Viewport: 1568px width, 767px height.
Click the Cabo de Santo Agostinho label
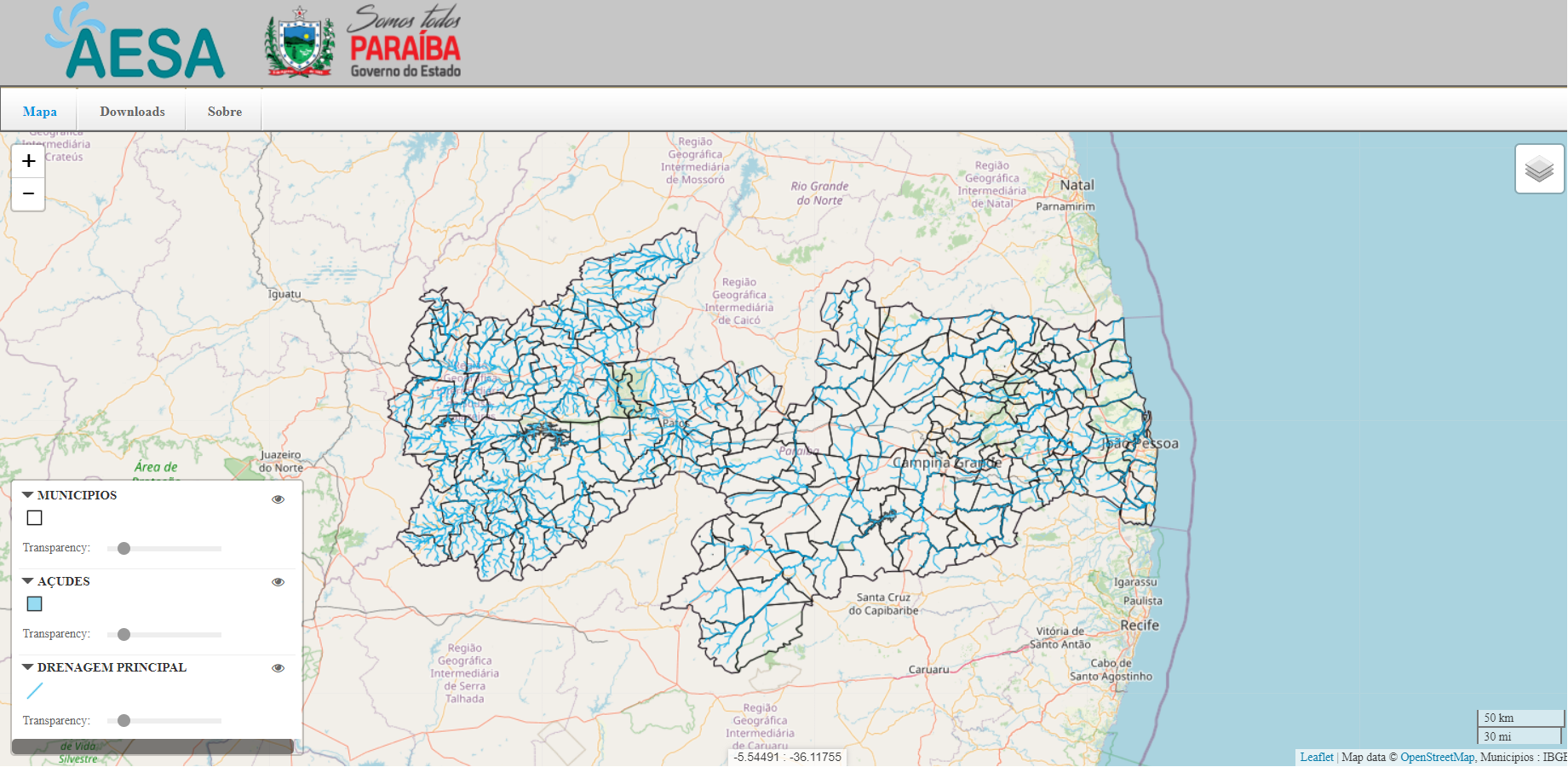tap(1111, 669)
